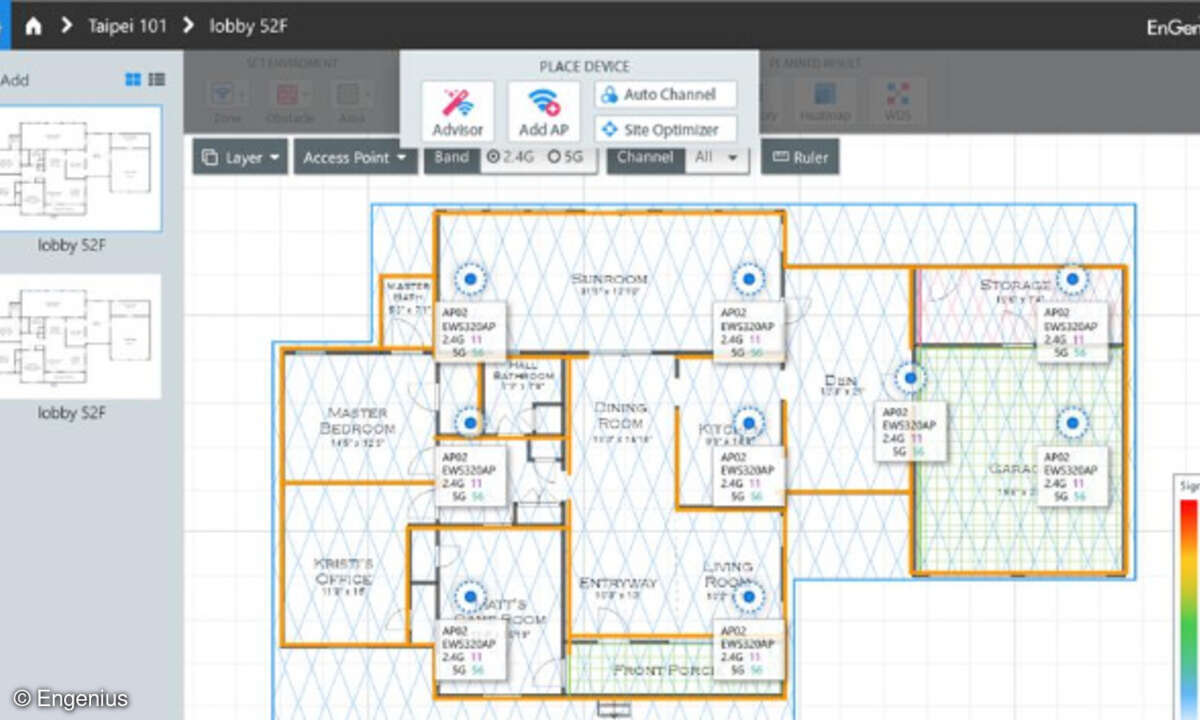Select the dimmed Obstacle tool

click(x=289, y=100)
